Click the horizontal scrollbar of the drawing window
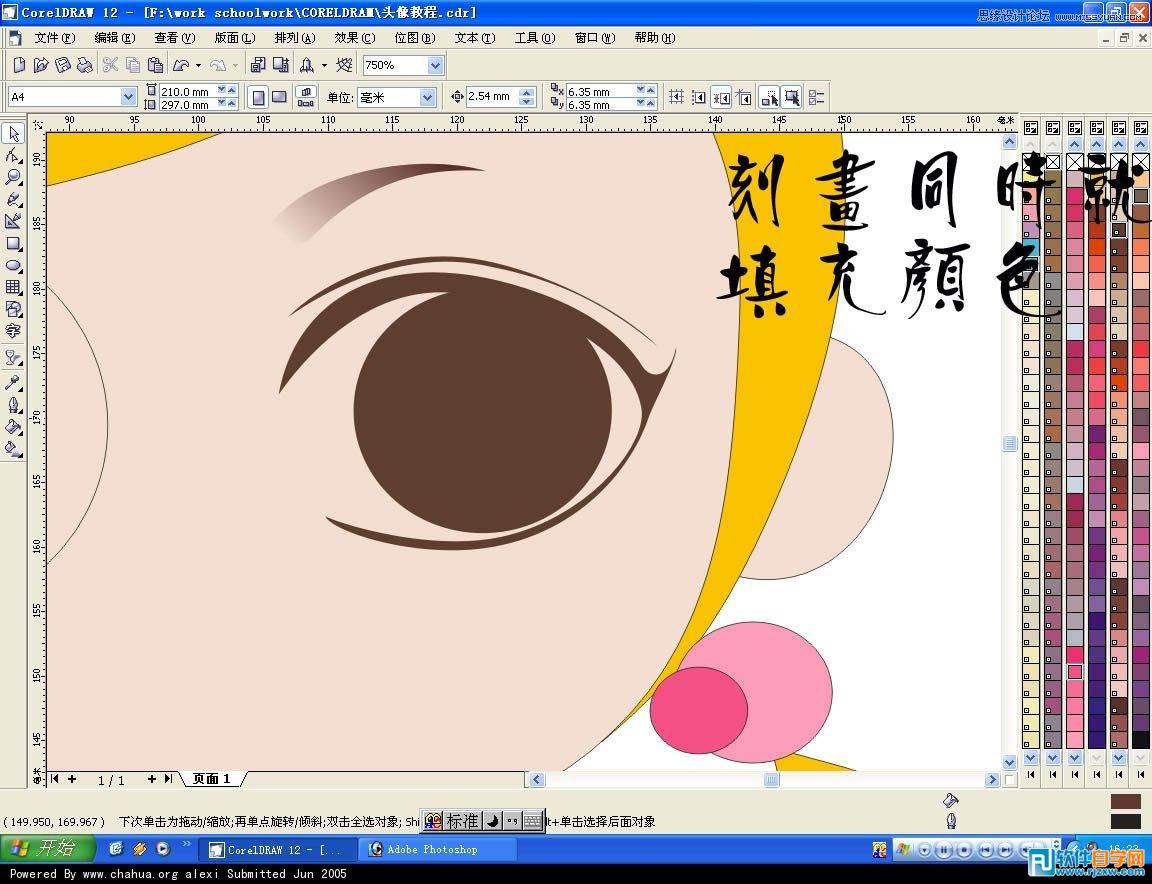The image size is (1152, 884). (770, 779)
